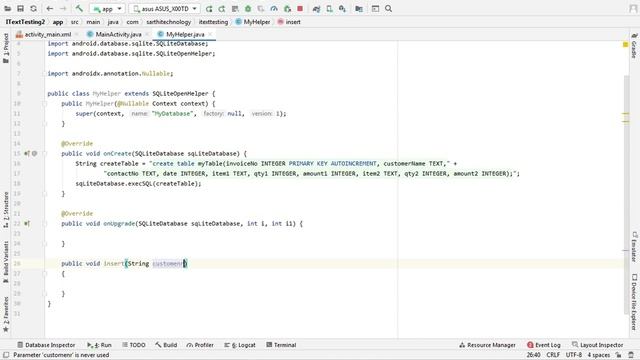Open the Layout Inspector
The height and width of the screenshot is (360, 640).
click(x=598, y=345)
